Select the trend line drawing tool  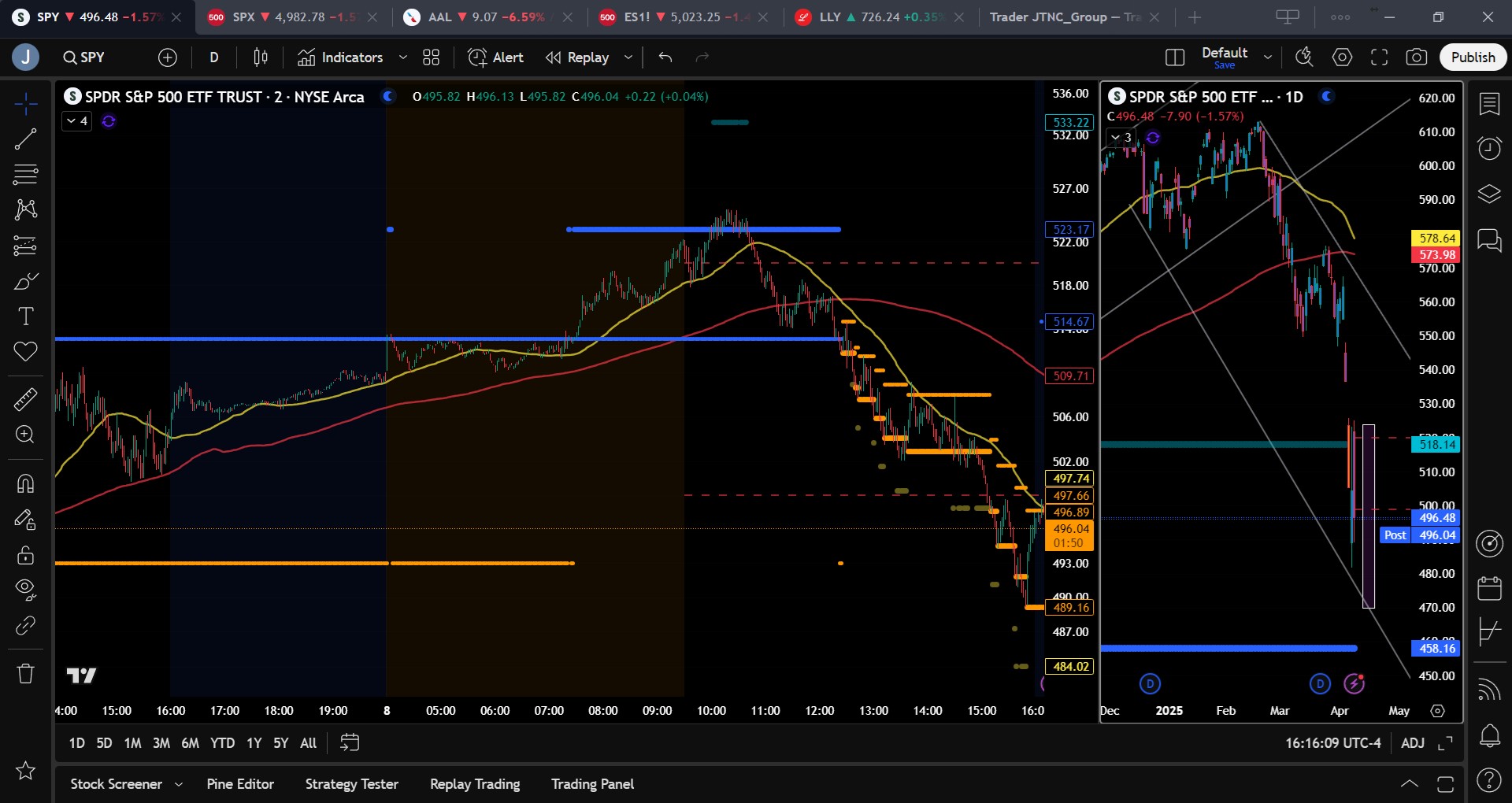25,139
